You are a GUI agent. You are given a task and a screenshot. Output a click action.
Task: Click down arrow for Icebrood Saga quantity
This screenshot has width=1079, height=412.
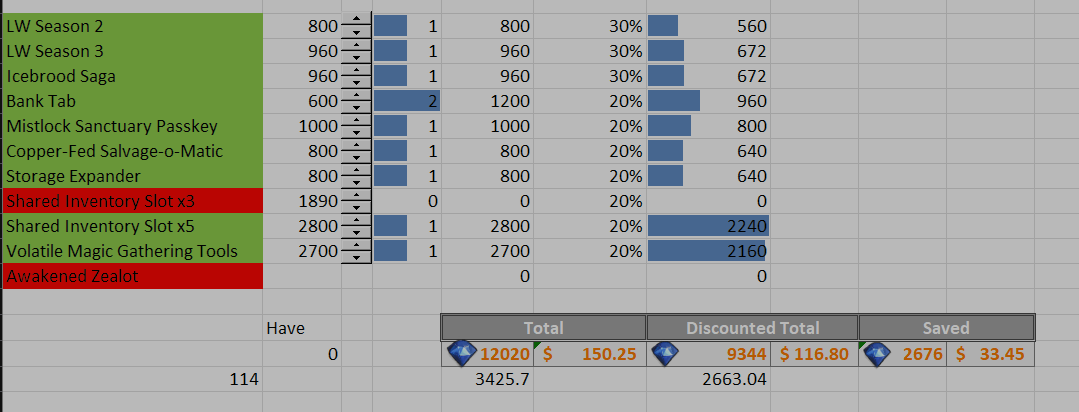click(x=356, y=82)
